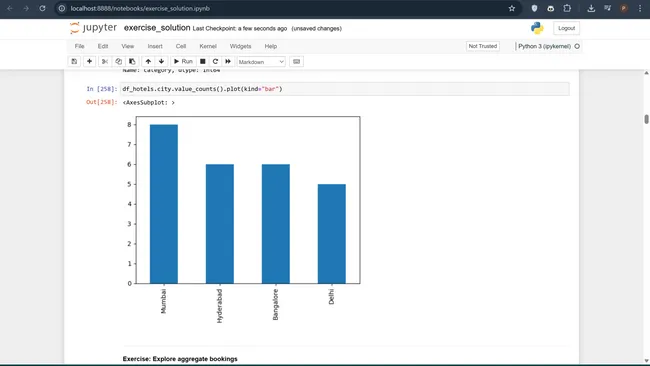
Task: Open the Kernel menu
Action: click(208, 46)
